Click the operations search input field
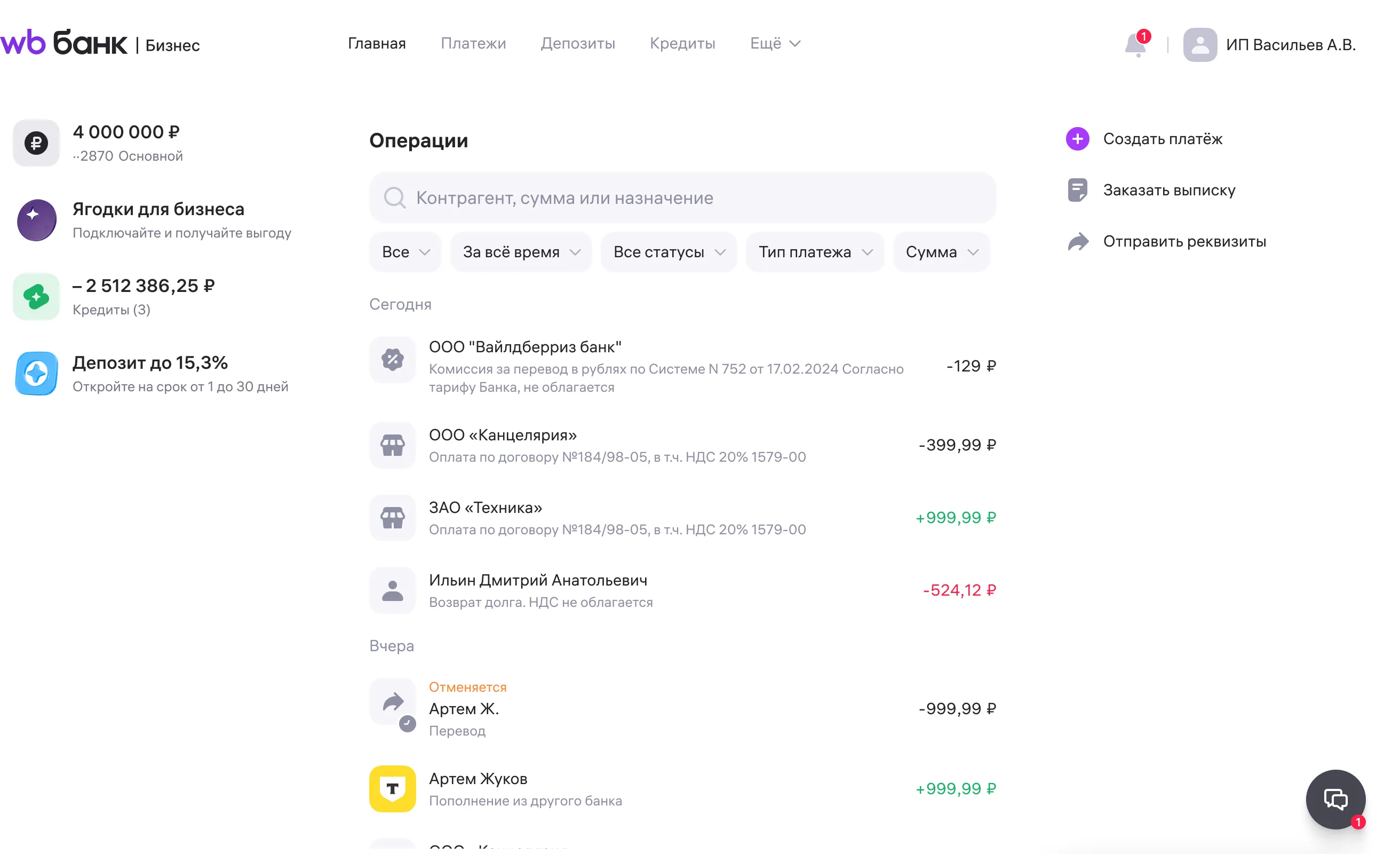The width and height of the screenshot is (1400, 854). point(682,198)
